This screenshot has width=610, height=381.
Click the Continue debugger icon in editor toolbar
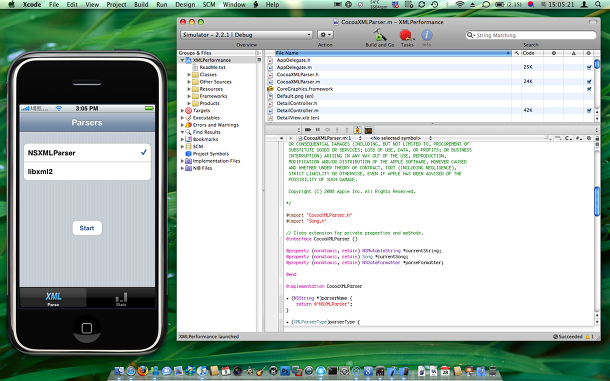coord(308,130)
